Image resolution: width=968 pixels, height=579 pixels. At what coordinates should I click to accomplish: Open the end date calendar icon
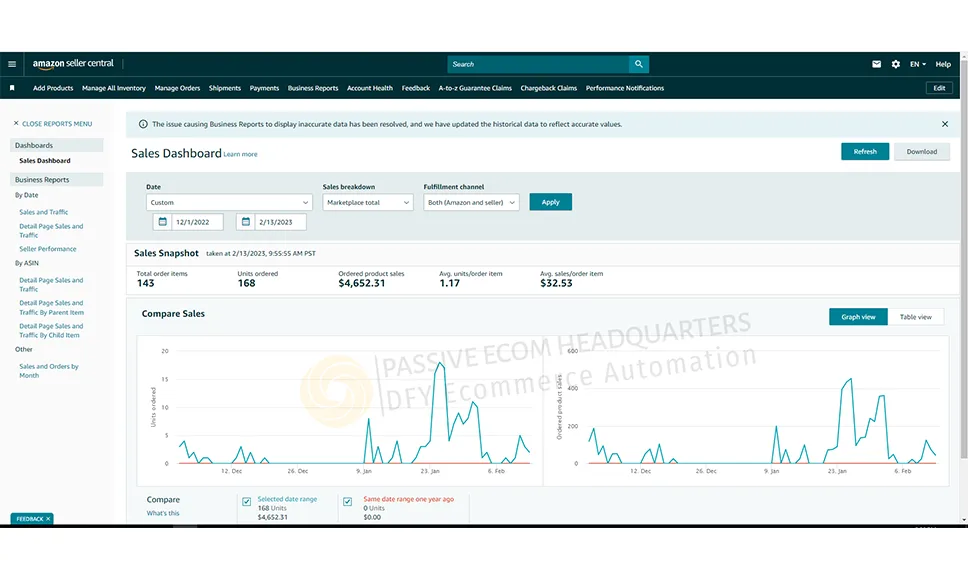246,222
